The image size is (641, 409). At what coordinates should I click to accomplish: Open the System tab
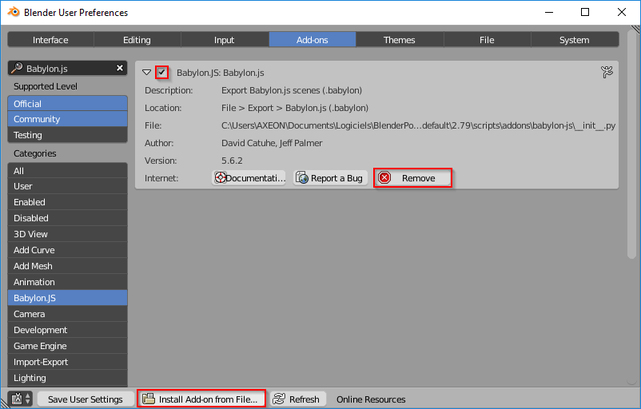click(x=574, y=40)
